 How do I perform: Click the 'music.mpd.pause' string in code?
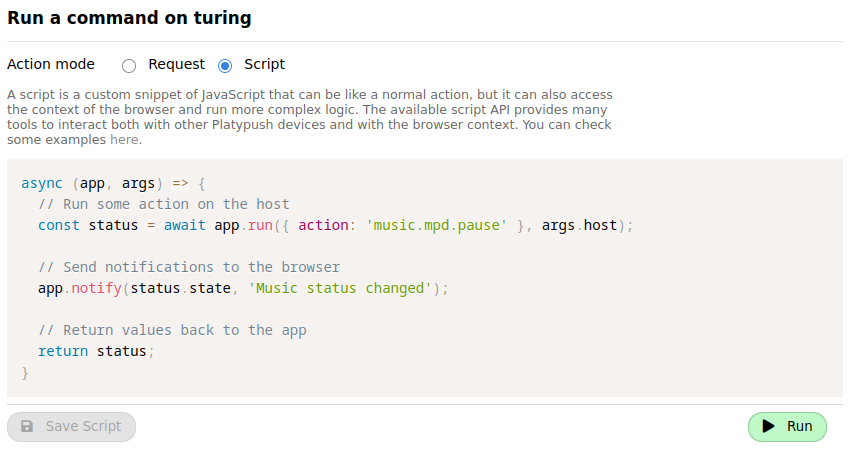coord(437,225)
